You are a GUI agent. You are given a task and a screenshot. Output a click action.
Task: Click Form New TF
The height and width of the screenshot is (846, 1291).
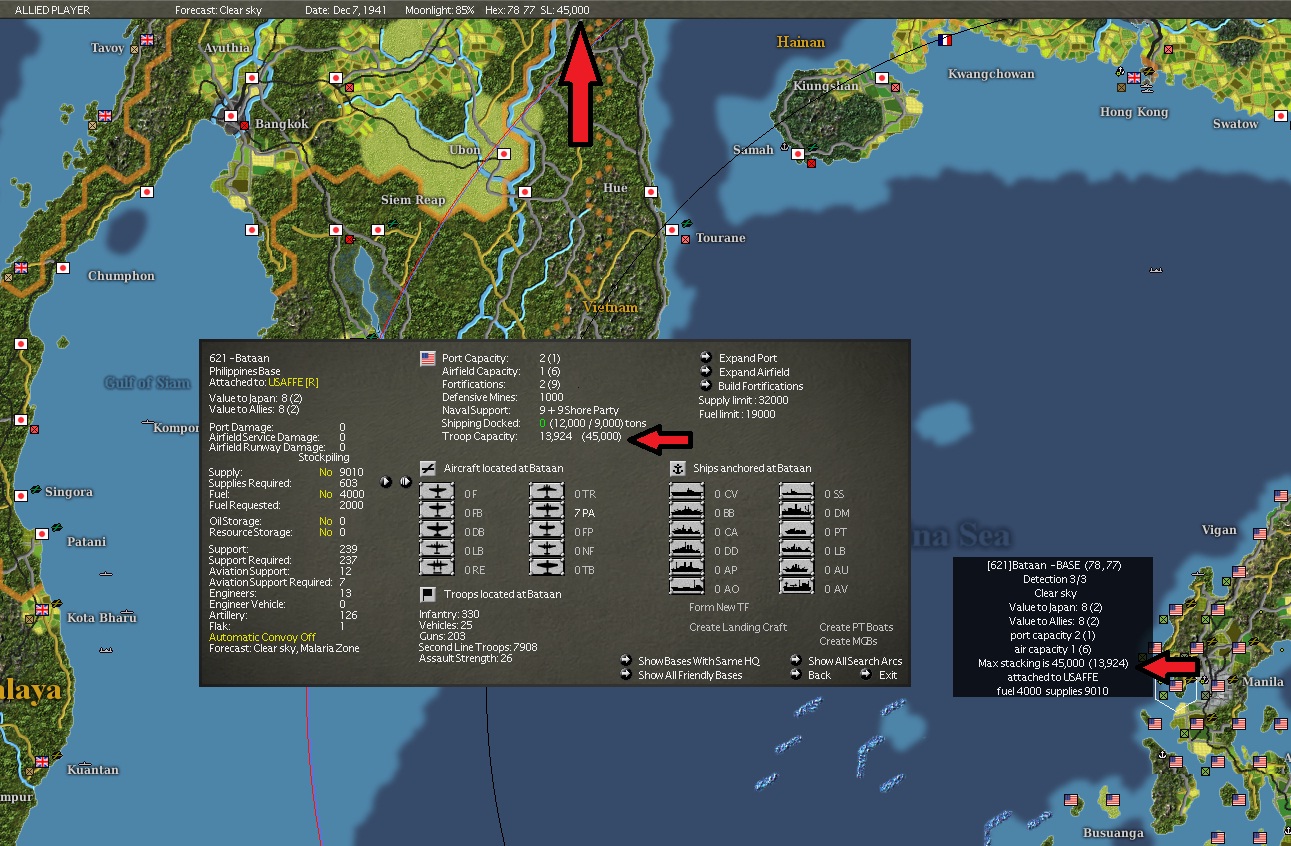point(719,607)
